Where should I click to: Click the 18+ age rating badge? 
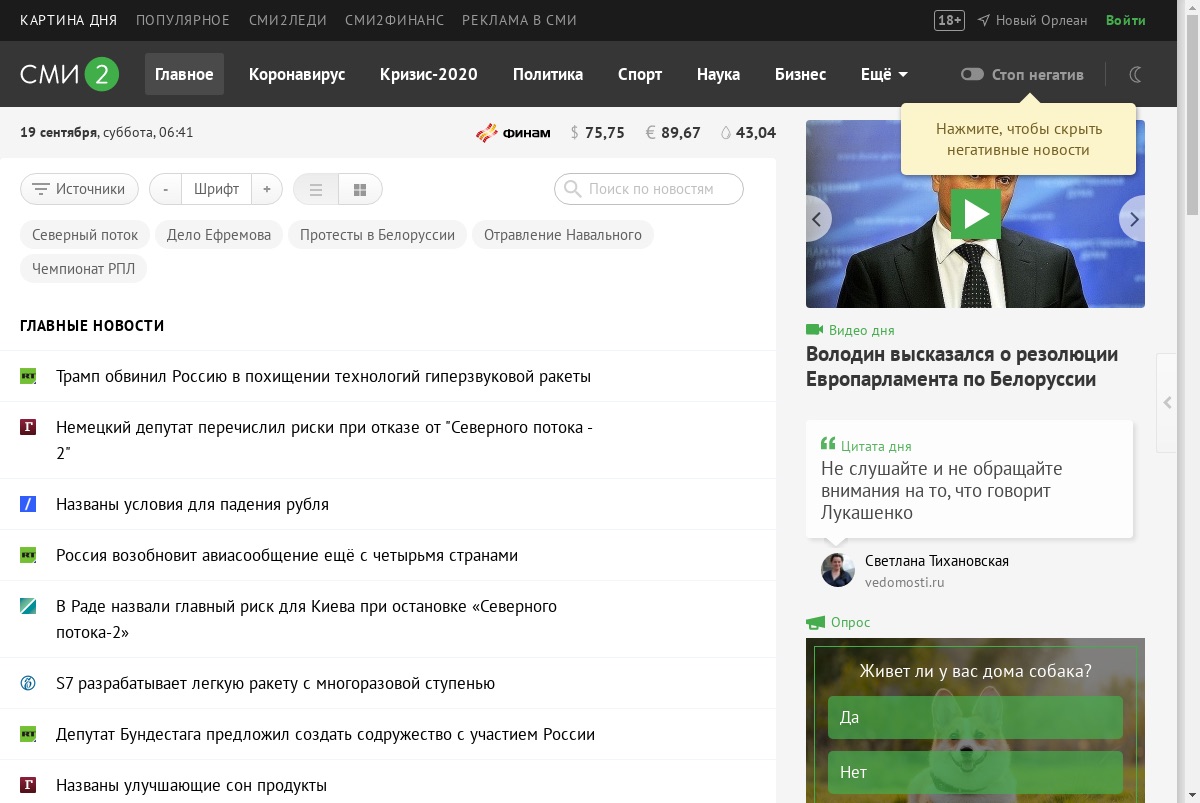(949, 20)
